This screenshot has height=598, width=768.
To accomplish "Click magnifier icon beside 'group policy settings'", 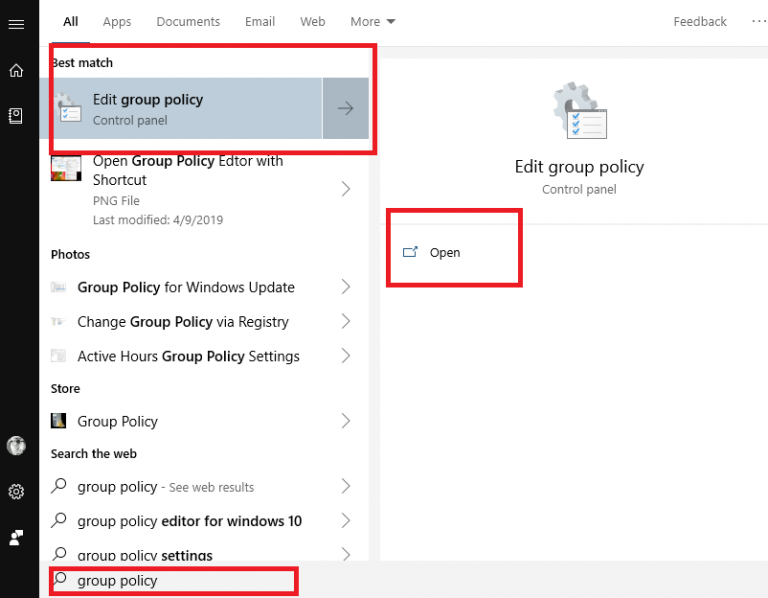I will click(x=59, y=554).
